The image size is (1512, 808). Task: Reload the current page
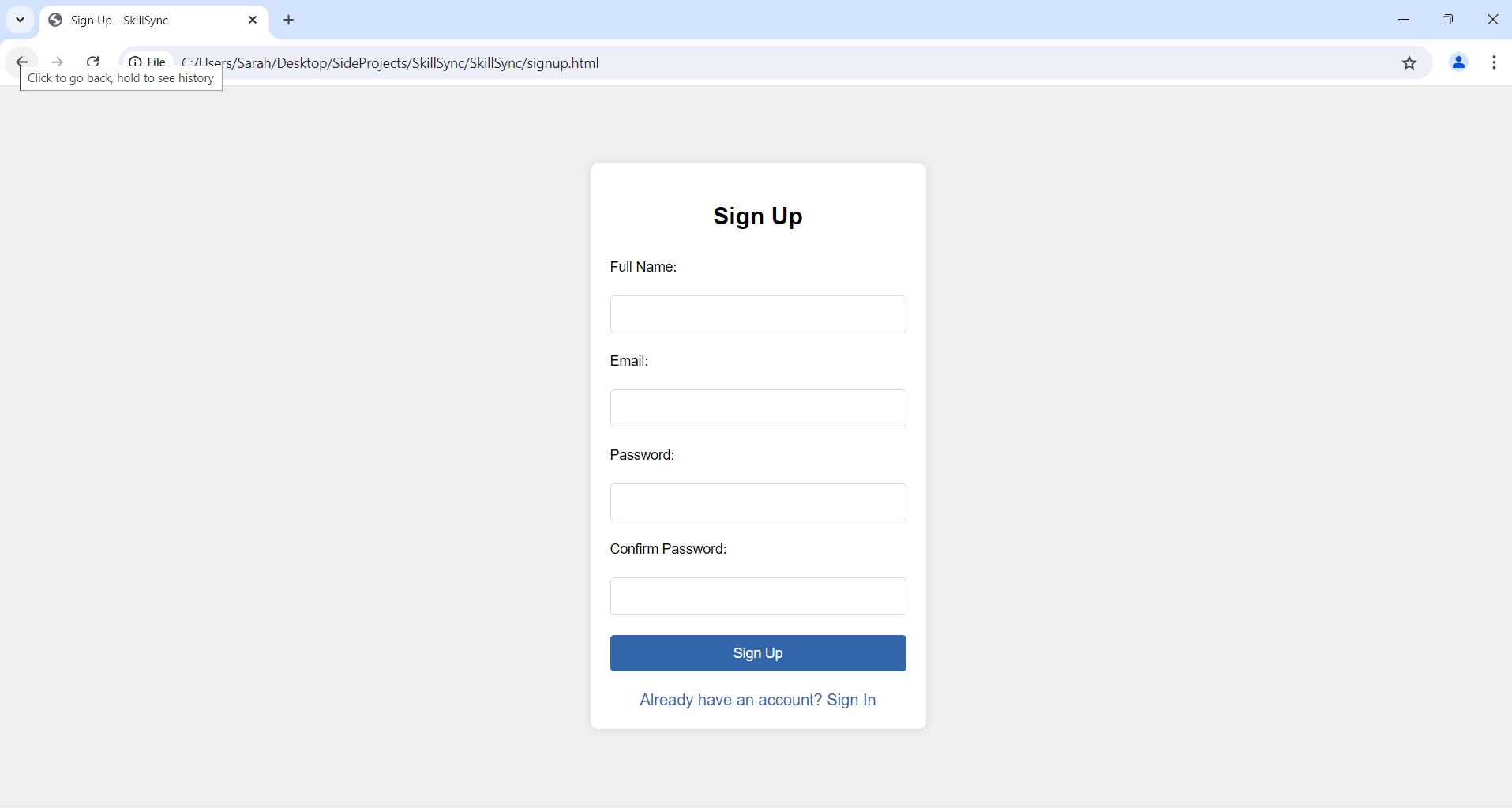(93, 62)
